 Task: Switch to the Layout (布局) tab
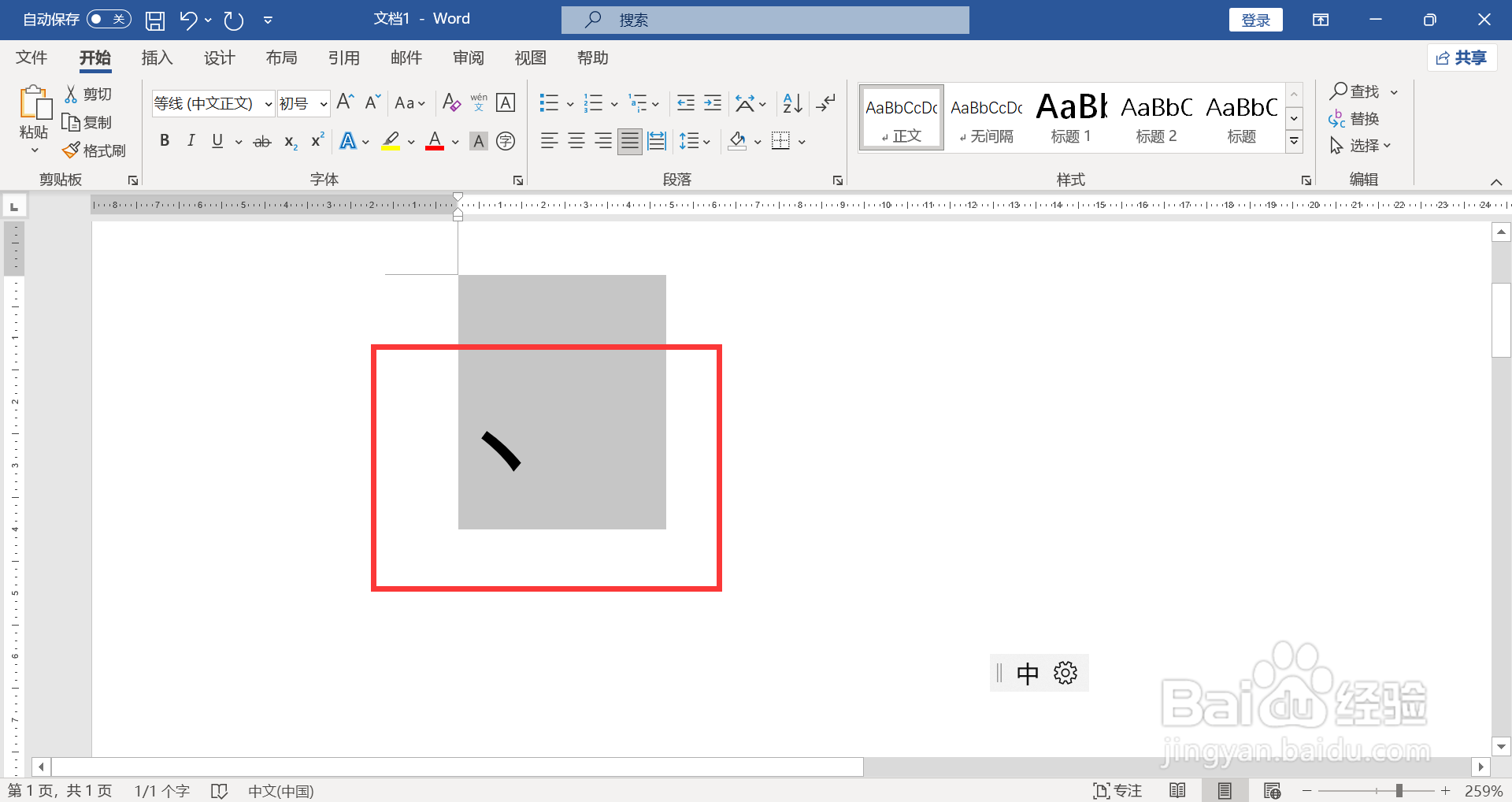point(281,58)
